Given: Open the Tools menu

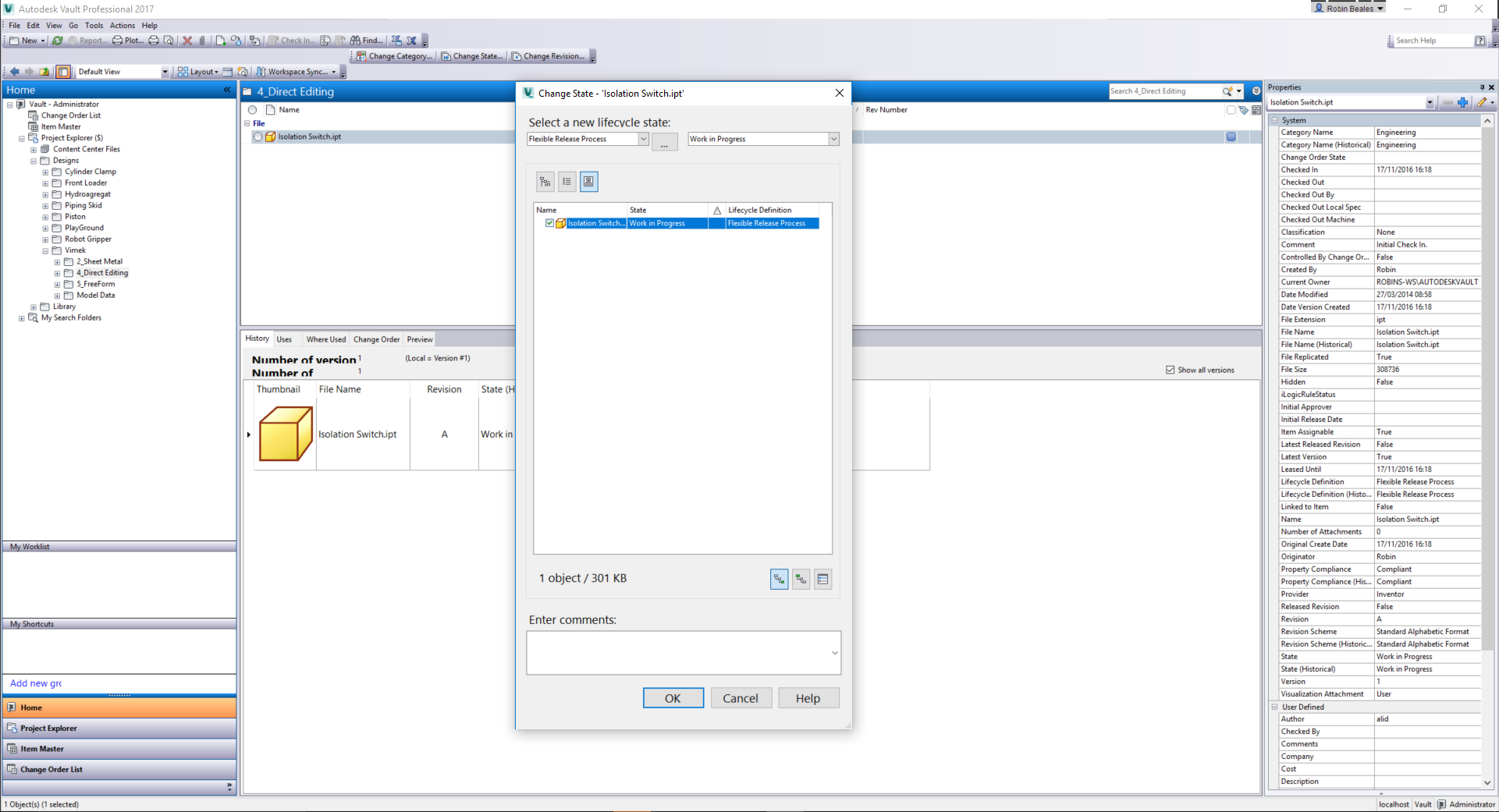Looking at the screenshot, I should (x=94, y=26).
